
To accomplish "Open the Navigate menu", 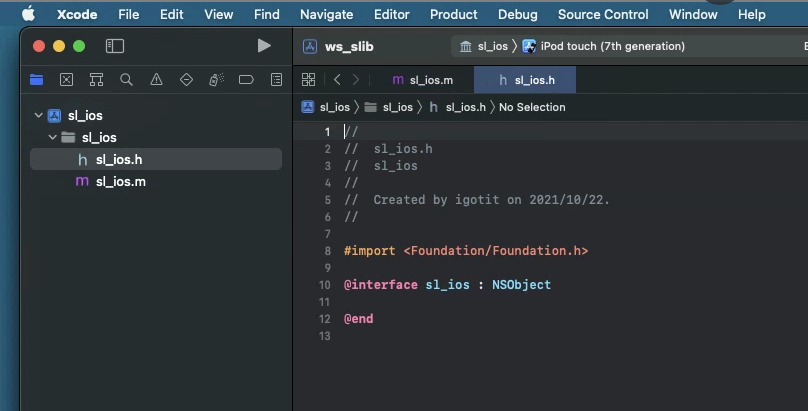I will pos(327,14).
